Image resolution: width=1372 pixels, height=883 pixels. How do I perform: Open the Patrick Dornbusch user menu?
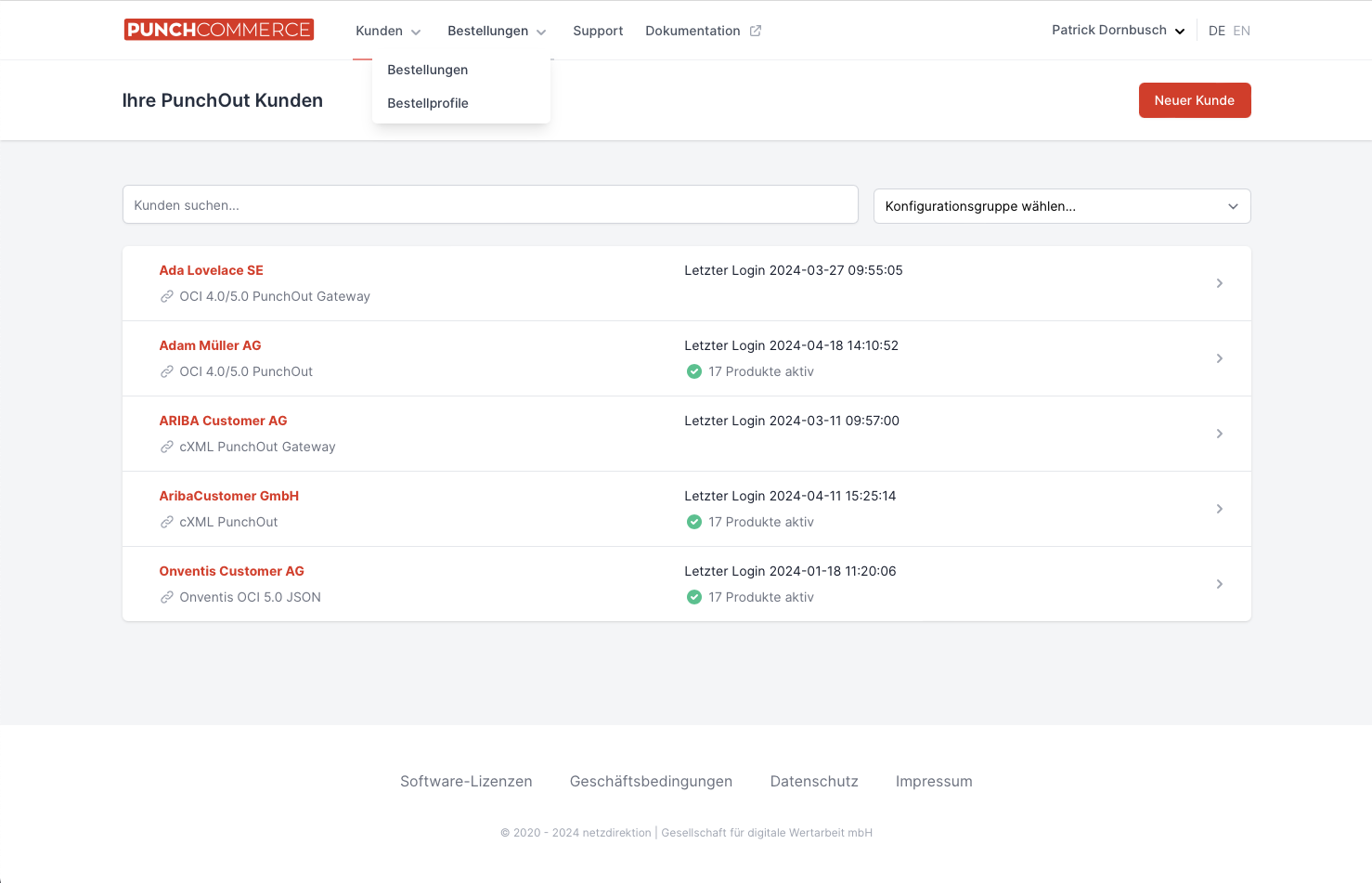(1119, 30)
